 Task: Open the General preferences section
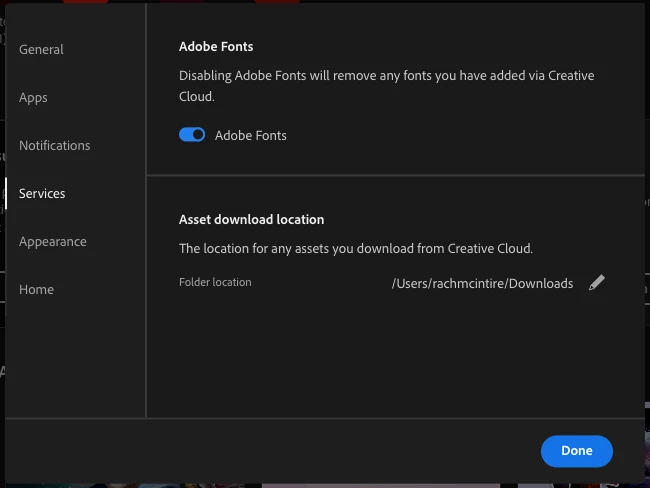(x=41, y=49)
